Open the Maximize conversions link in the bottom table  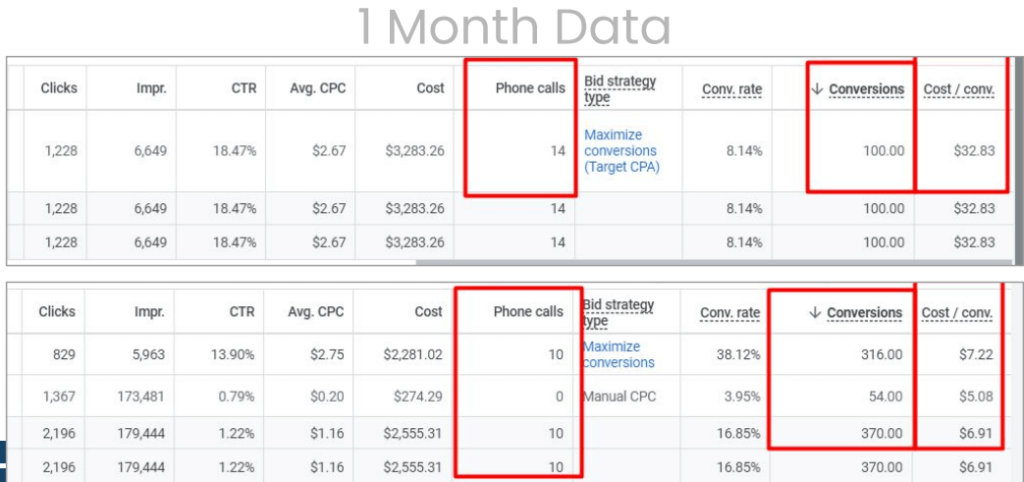pos(619,354)
